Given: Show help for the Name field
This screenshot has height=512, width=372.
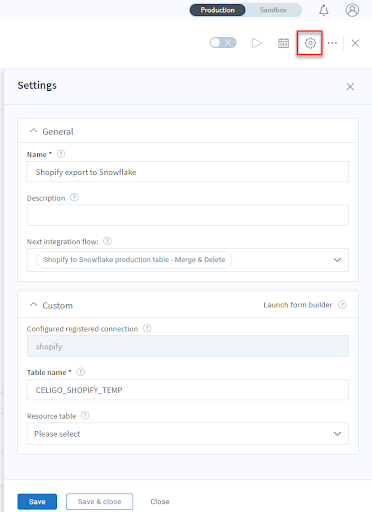Looking at the screenshot, I should 61,154.
